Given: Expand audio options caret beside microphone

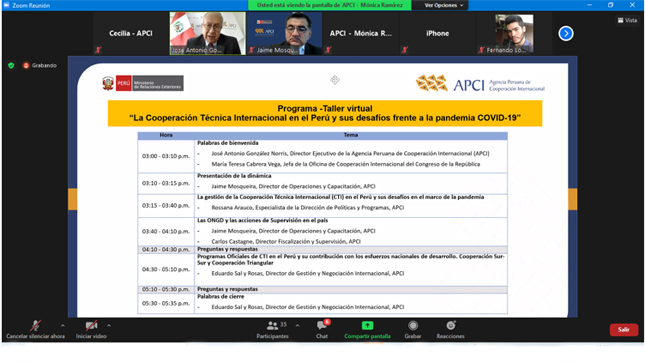Looking at the screenshot, I should tap(63, 326).
